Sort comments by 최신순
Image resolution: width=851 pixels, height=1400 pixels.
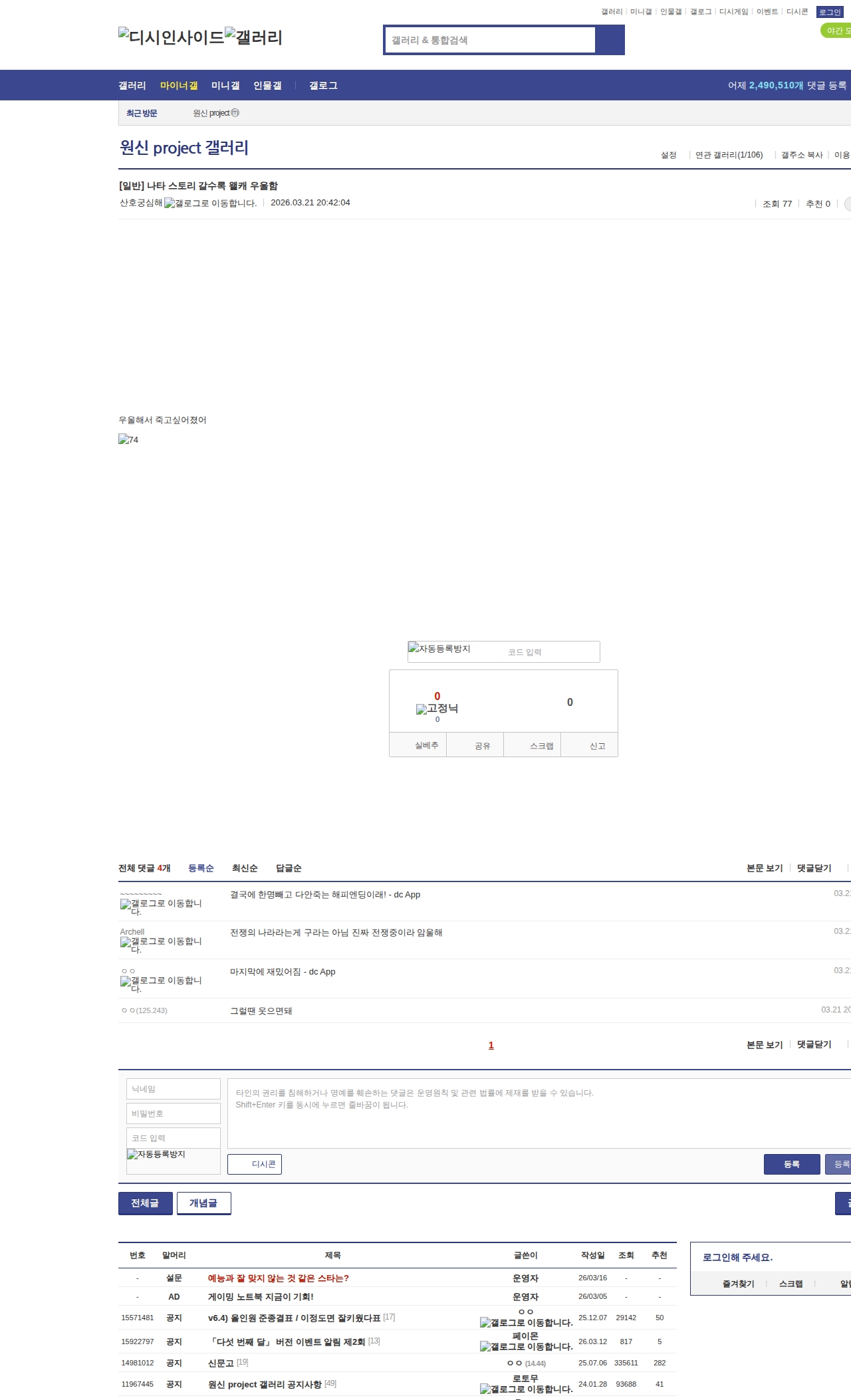coord(245,868)
